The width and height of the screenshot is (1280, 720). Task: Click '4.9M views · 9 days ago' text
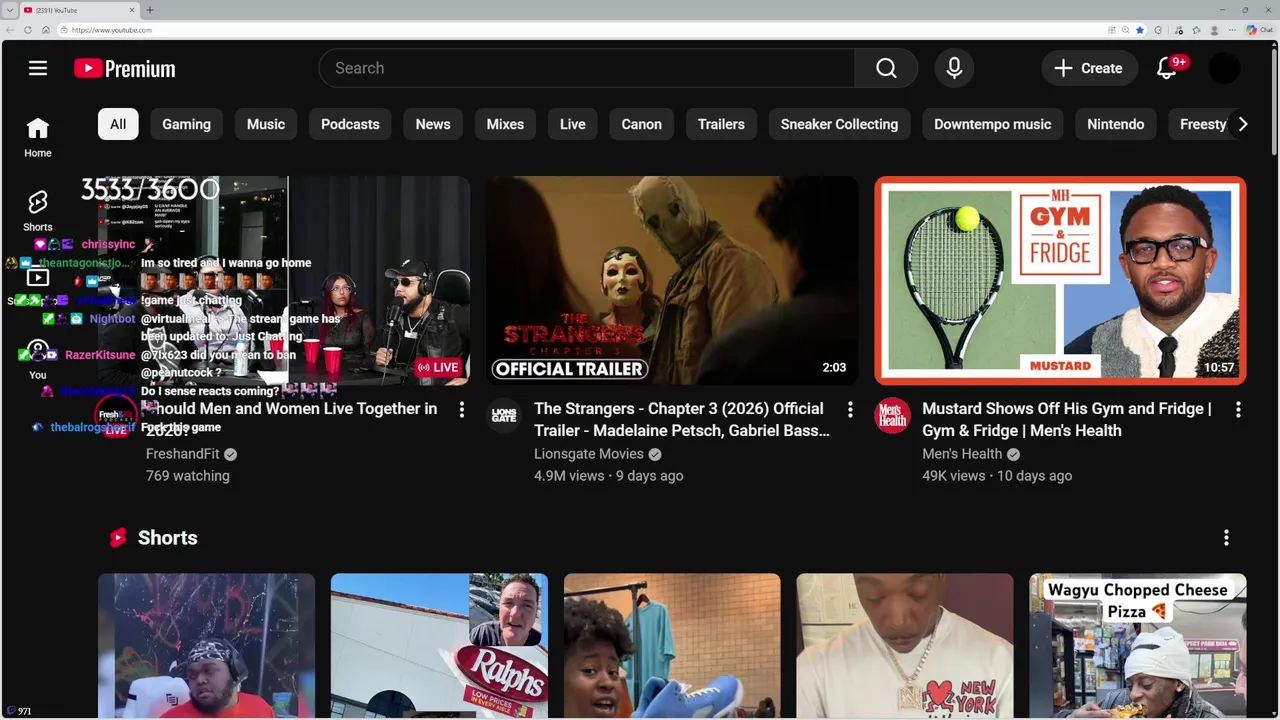click(x=609, y=476)
